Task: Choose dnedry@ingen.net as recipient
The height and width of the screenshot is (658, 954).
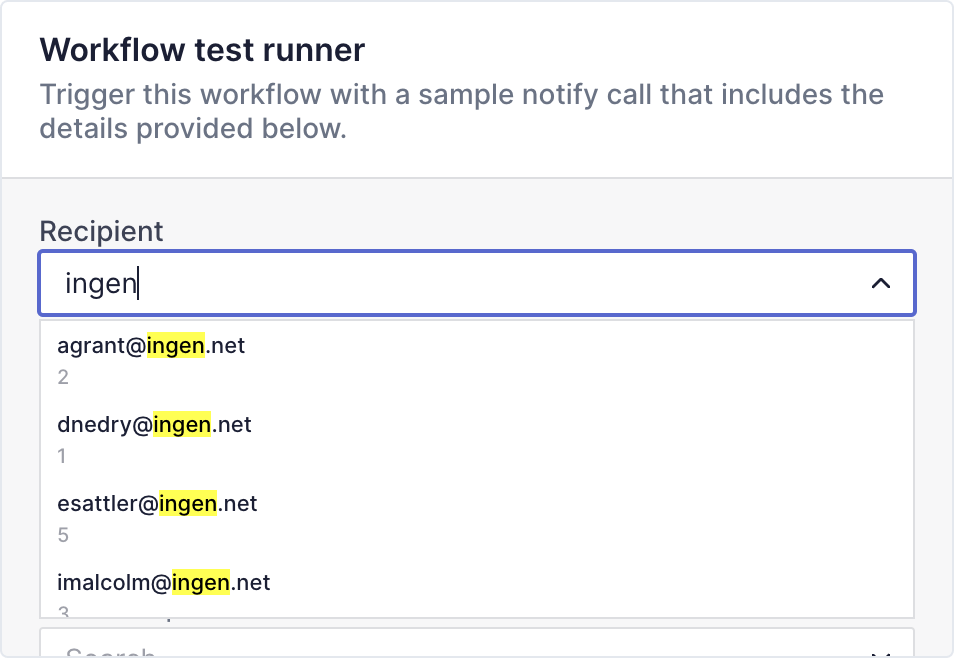Action: [x=477, y=439]
